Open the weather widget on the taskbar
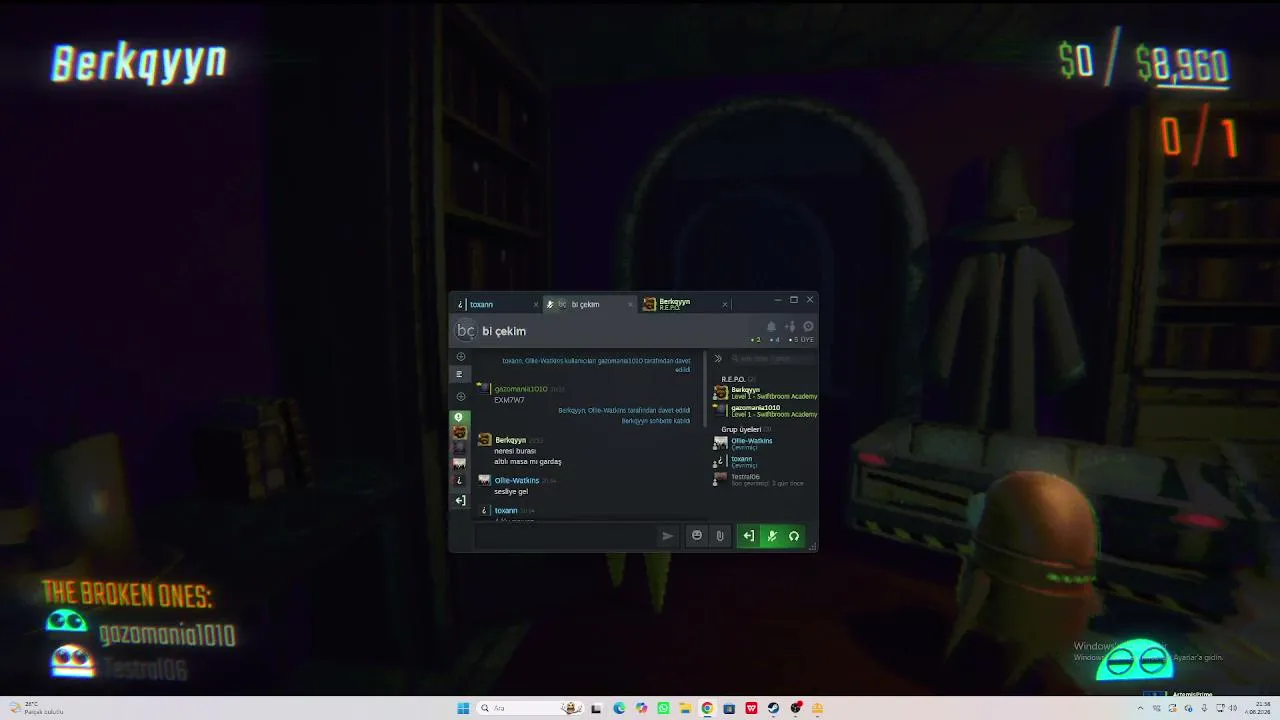 point(35,708)
